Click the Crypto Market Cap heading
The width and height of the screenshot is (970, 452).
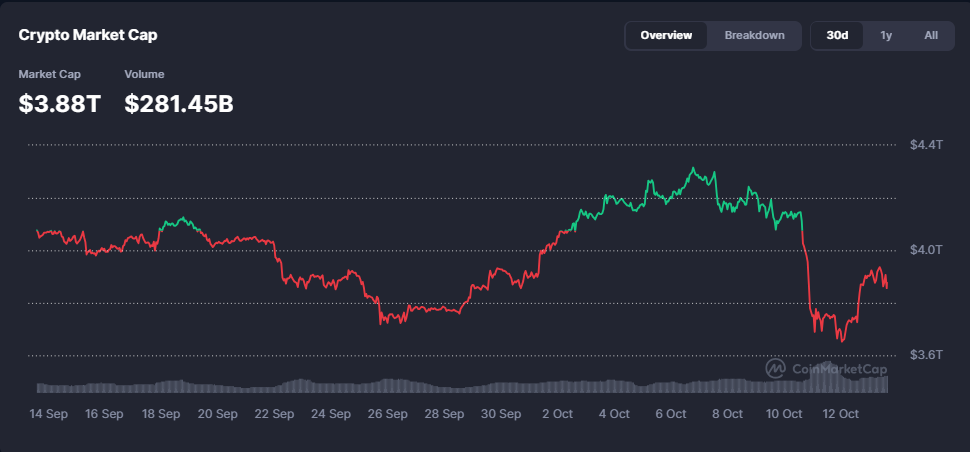(x=88, y=35)
